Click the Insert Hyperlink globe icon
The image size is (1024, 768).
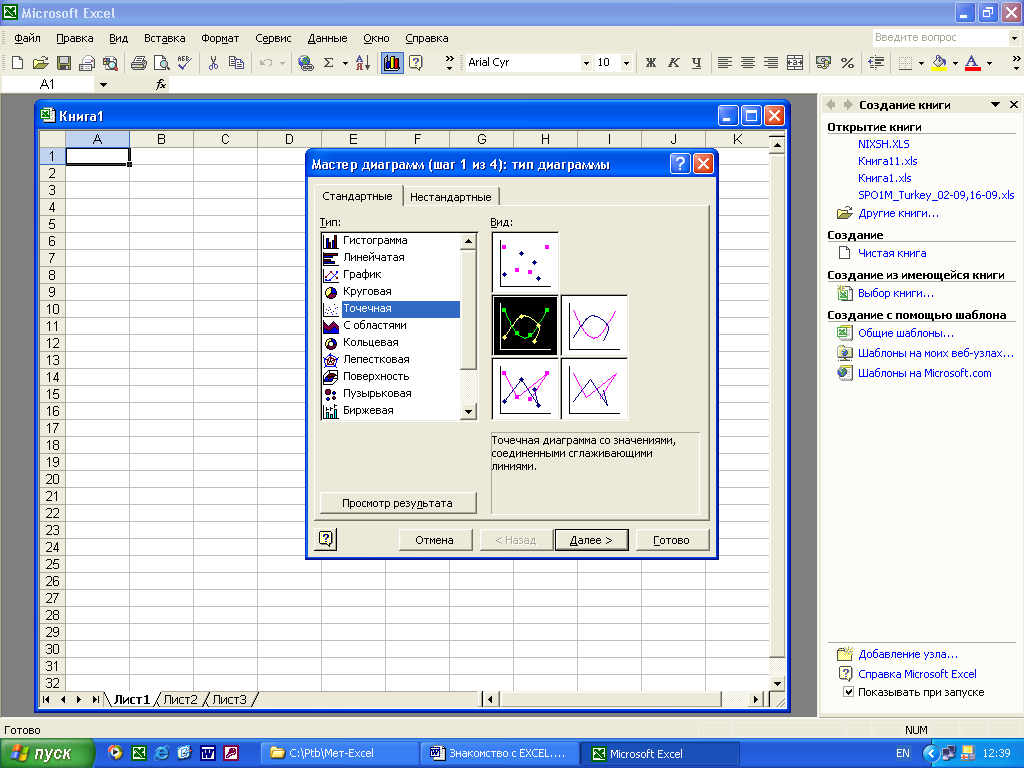[305, 63]
